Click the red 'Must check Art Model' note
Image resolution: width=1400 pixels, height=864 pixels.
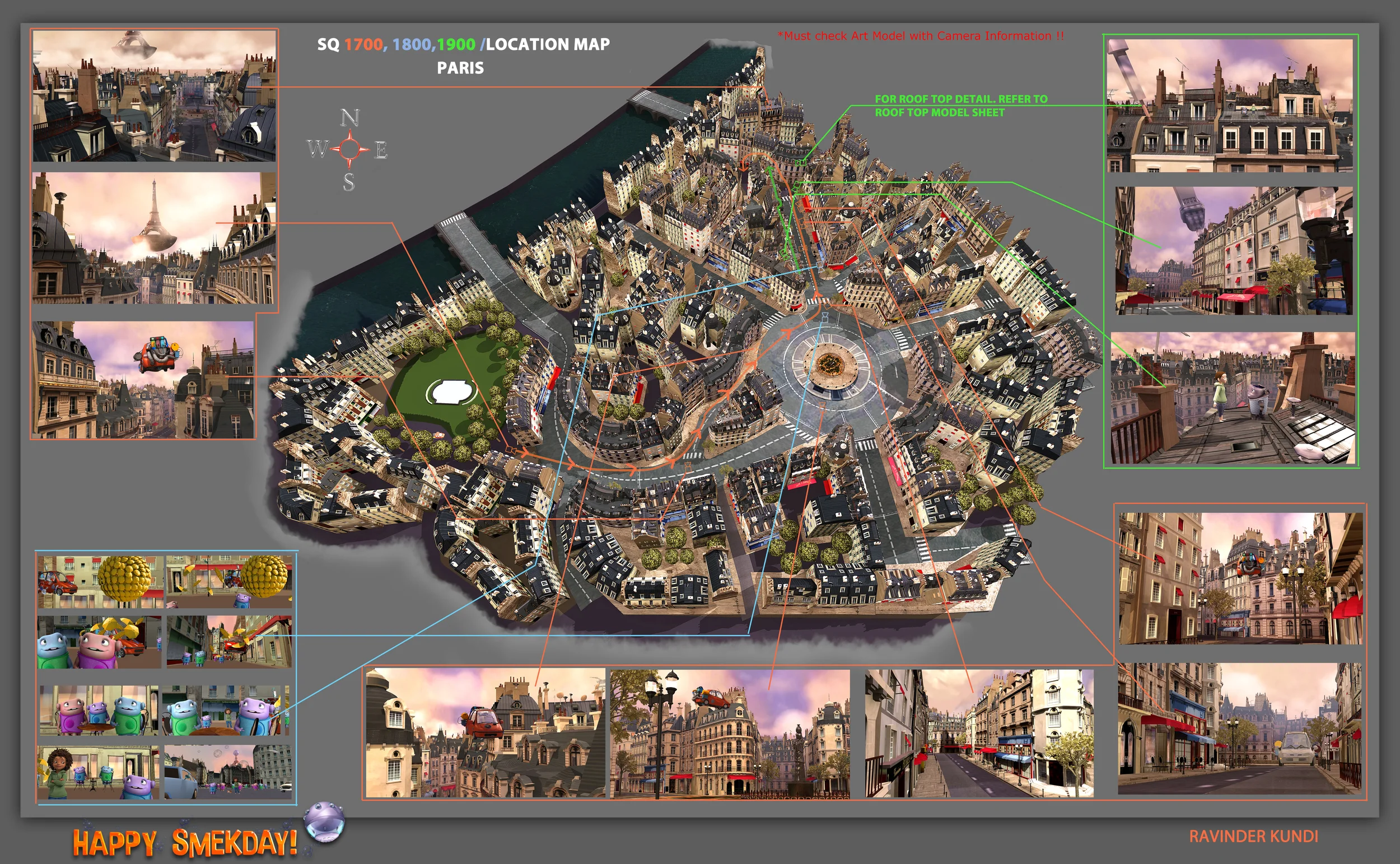coord(921,35)
